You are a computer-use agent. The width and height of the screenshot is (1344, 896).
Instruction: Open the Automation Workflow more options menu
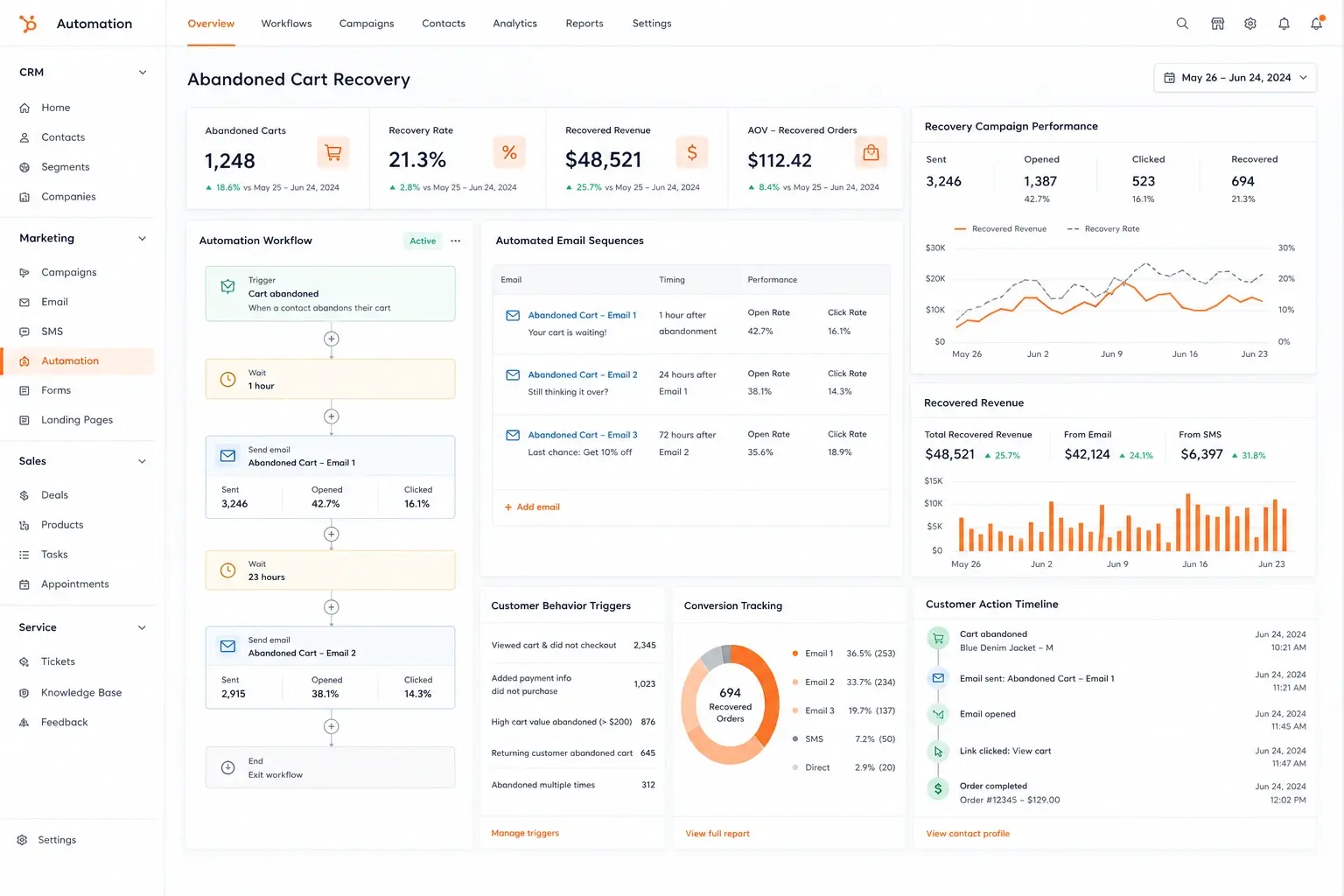[455, 241]
